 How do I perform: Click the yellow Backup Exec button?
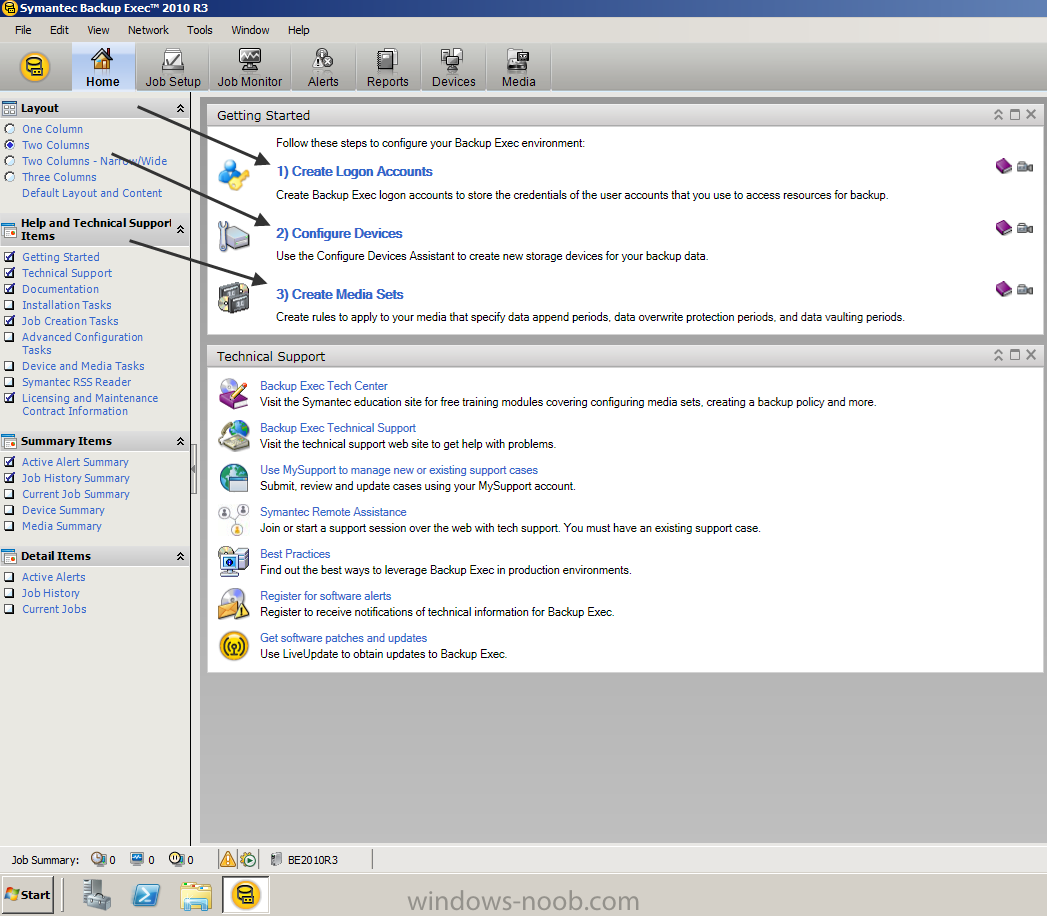(x=35, y=67)
